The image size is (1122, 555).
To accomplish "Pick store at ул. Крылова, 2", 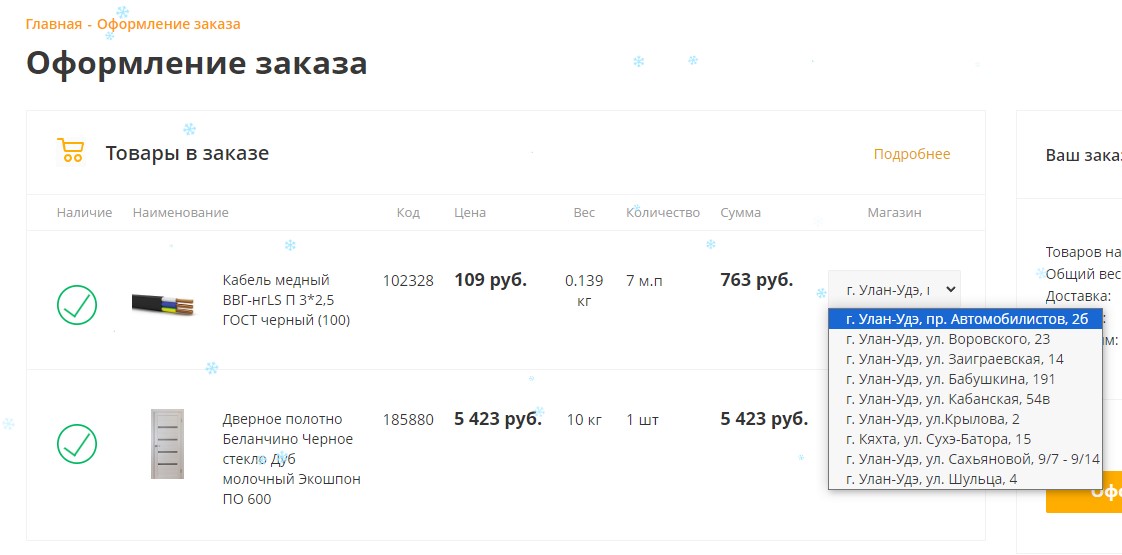I will pos(932,419).
